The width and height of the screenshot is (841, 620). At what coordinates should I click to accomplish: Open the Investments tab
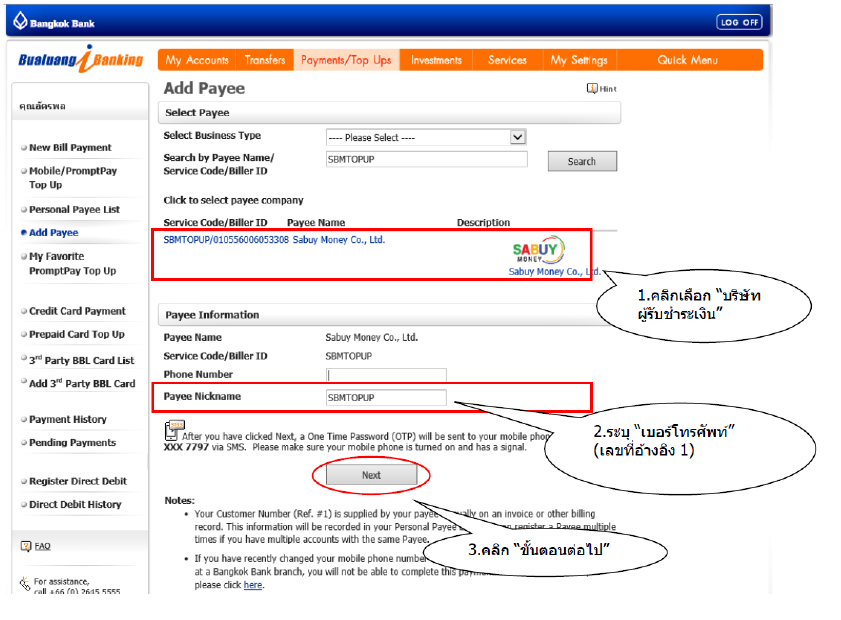point(436,60)
